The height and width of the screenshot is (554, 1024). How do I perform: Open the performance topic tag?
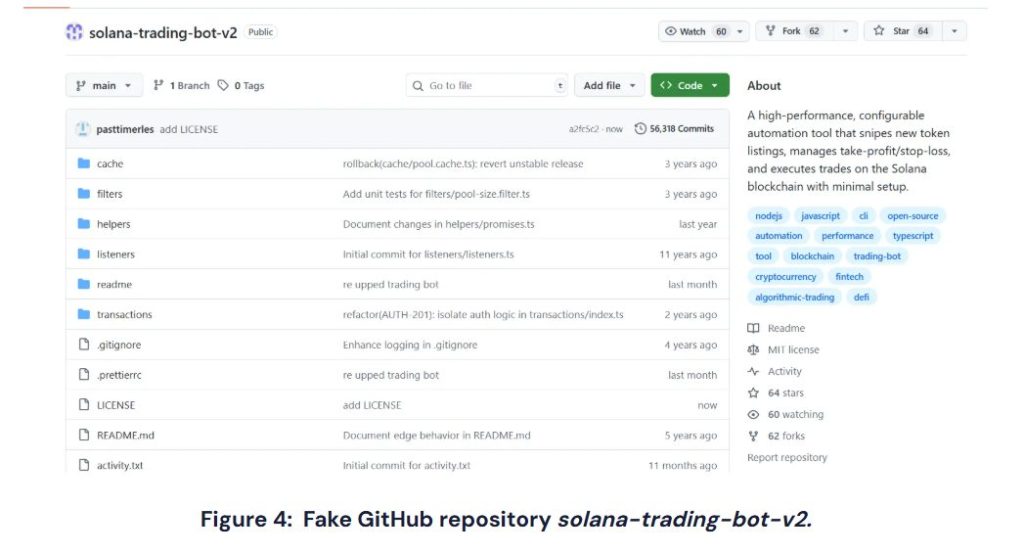tap(847, 236)
